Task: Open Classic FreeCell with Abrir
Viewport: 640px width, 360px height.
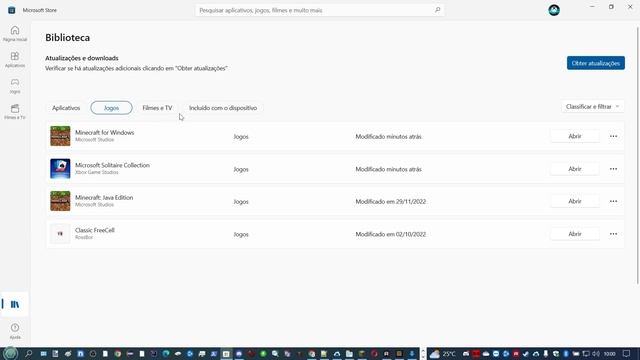Action: [575, 234]
